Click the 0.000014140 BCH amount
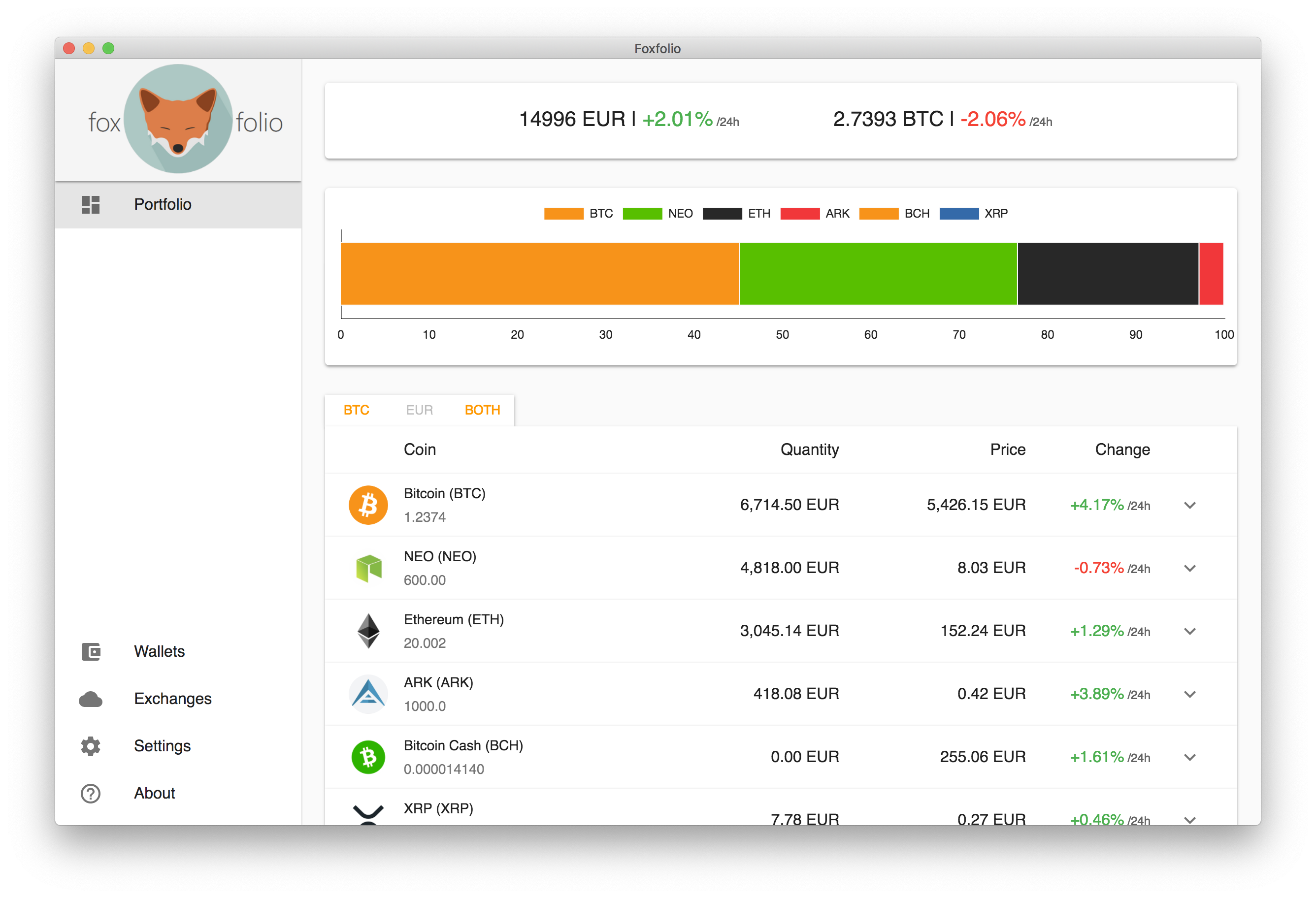This screenshot has height=898, width=1316. point(444,769)
